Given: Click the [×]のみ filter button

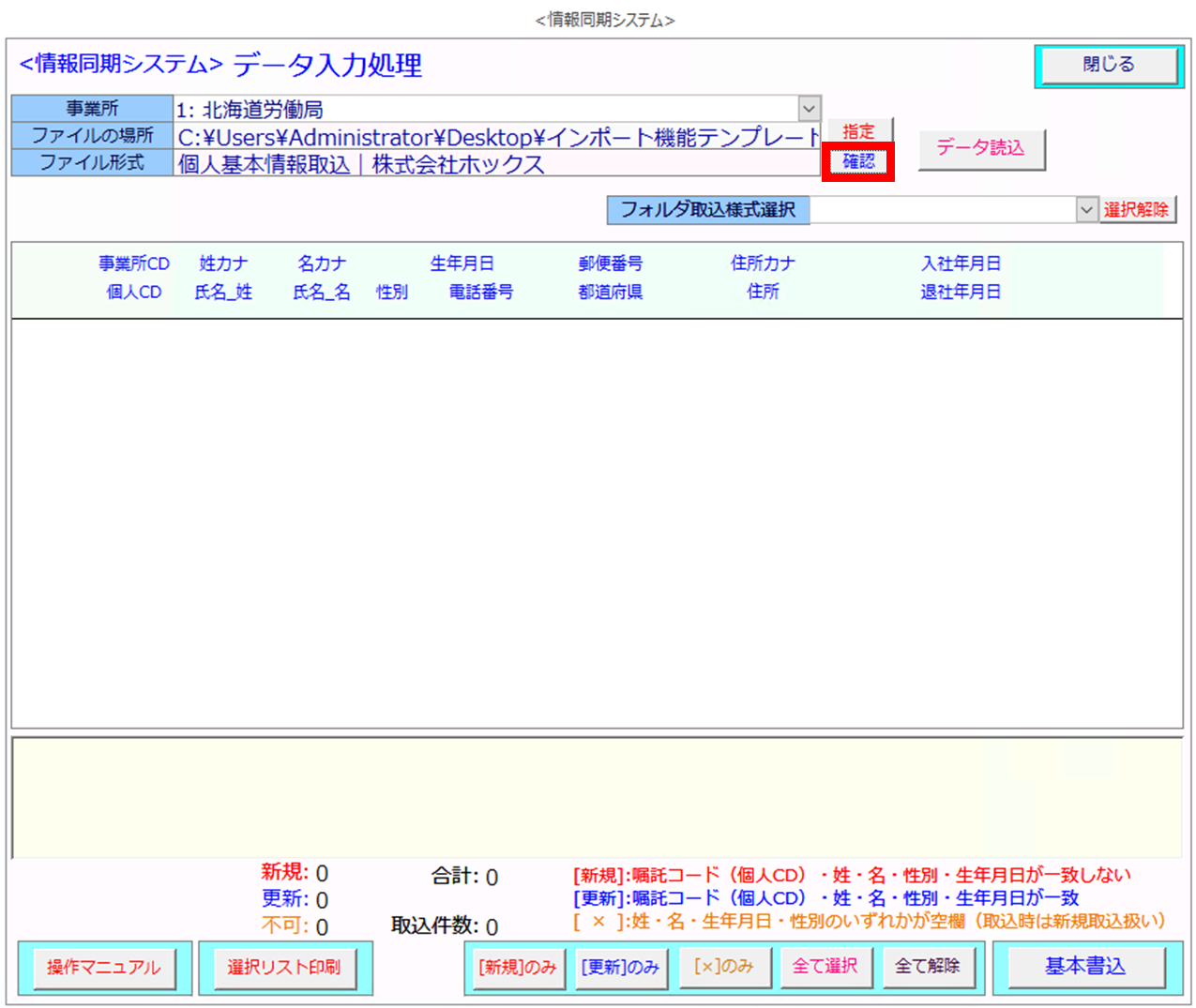Looking at the screenshot, I should coord(723,967).
